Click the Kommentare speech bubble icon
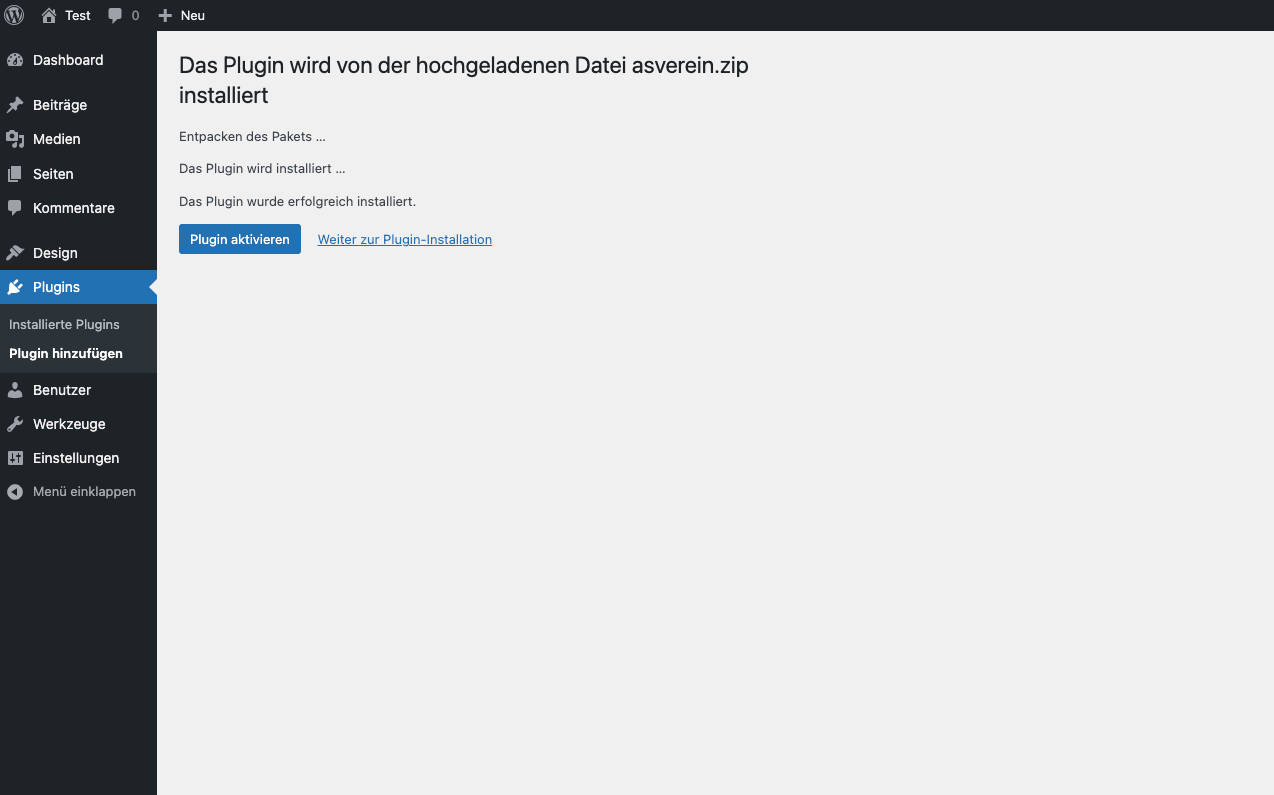This screenshot has height=795, width=1274. tap(15, 208)
